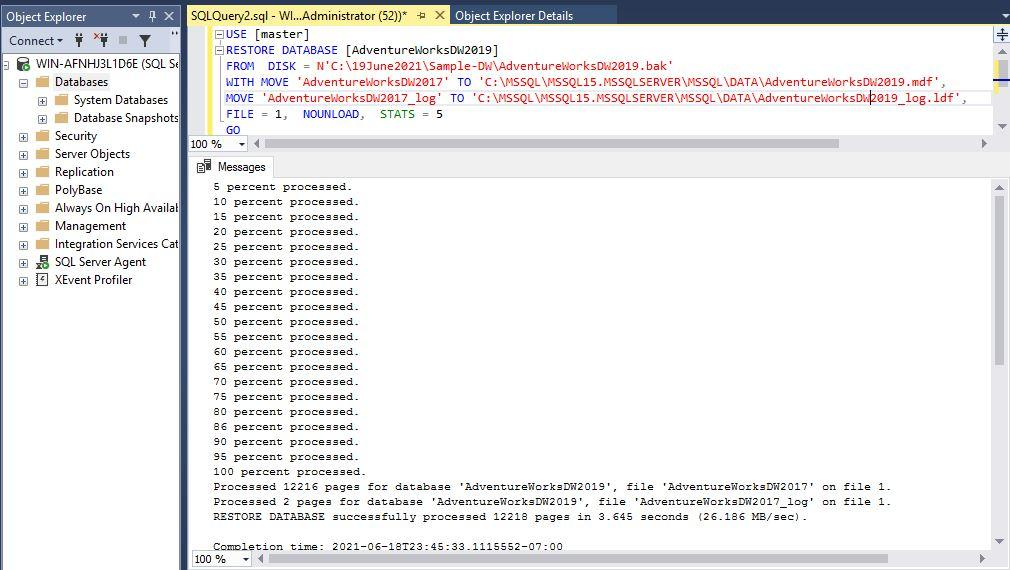Click the Messages pane horizontal scrollbar
Image resolution: width=1010 pixels, height=570 pixels.
pos(578,558)
